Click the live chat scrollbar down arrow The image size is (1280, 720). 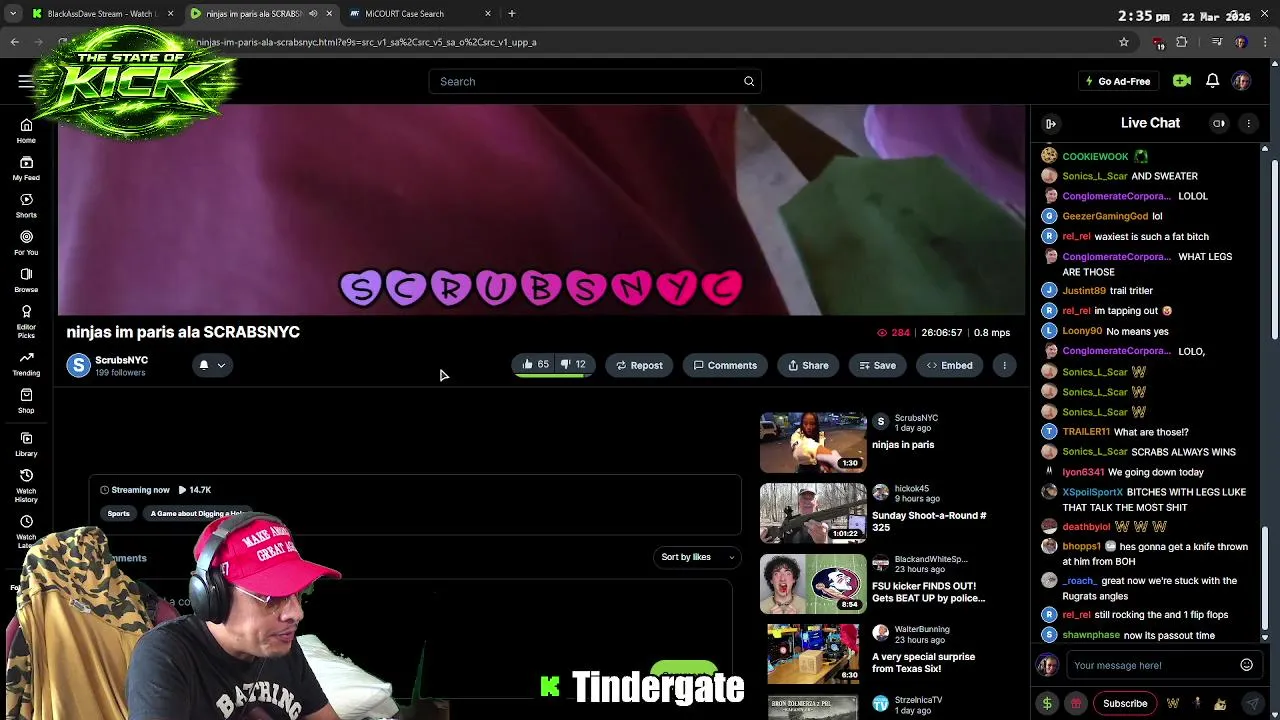[x=1265, y=637]
